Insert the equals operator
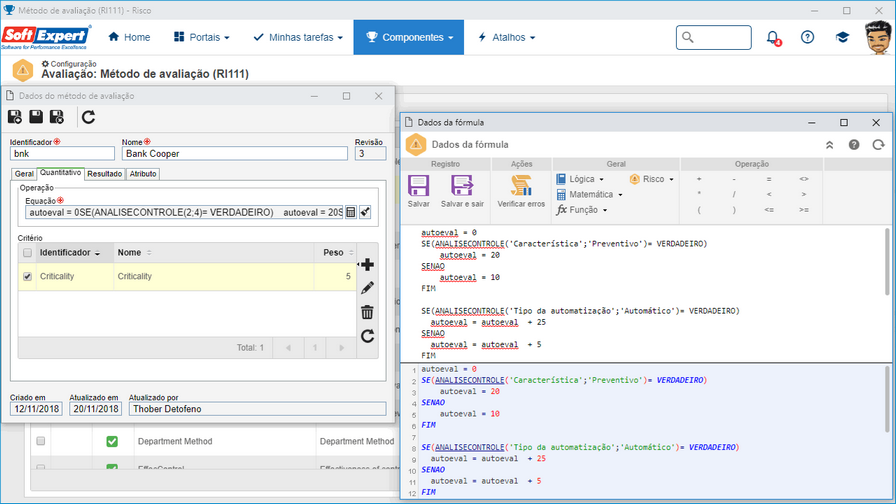 coord(769,179)
